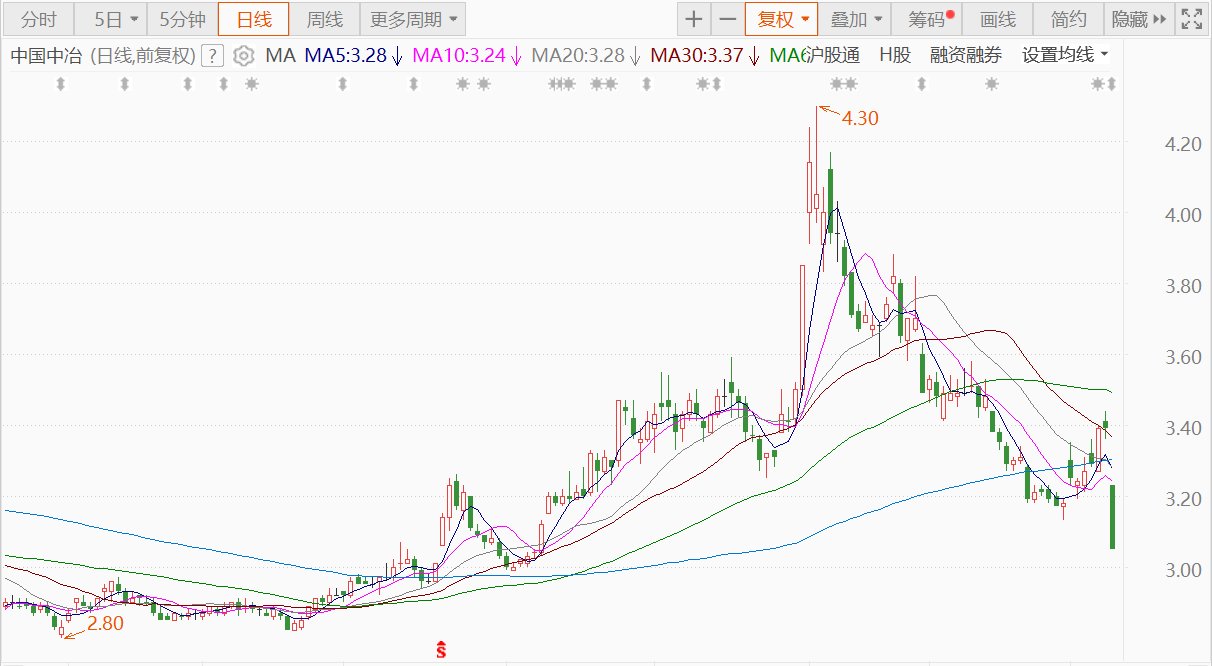
Task: Click the red S marker at chart bottom
Action: coord(440,650)
